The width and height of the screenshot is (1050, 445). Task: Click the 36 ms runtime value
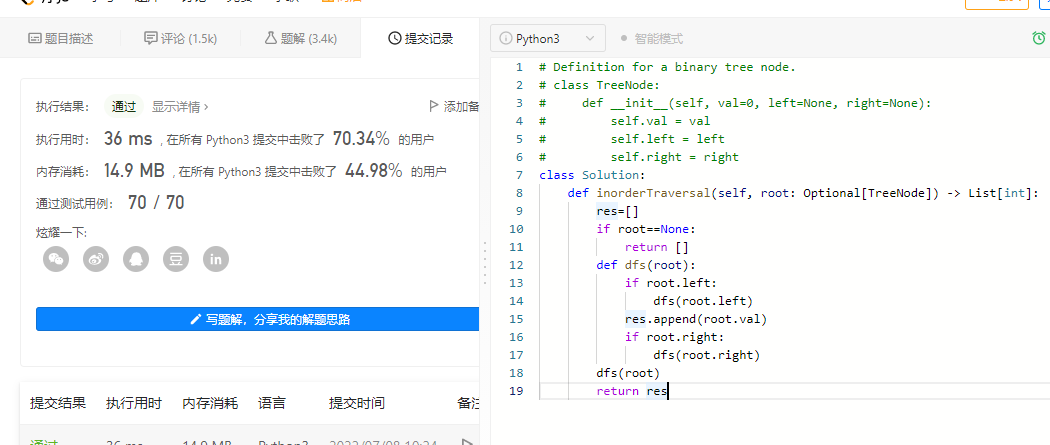click(128, 139)
